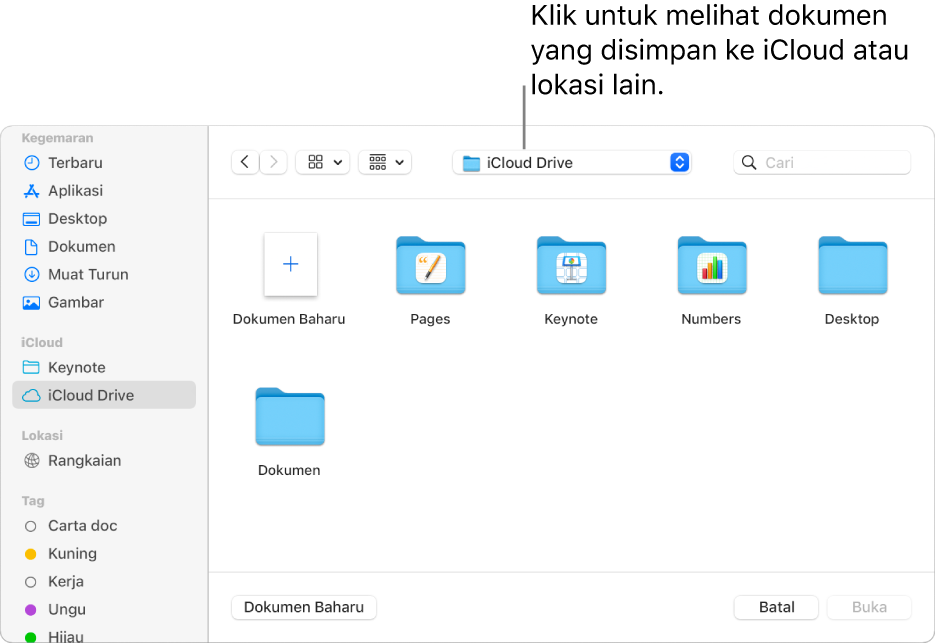Select the Ungu purple tag
Screen dimensions: 935x643
click(x=55, y=610)
